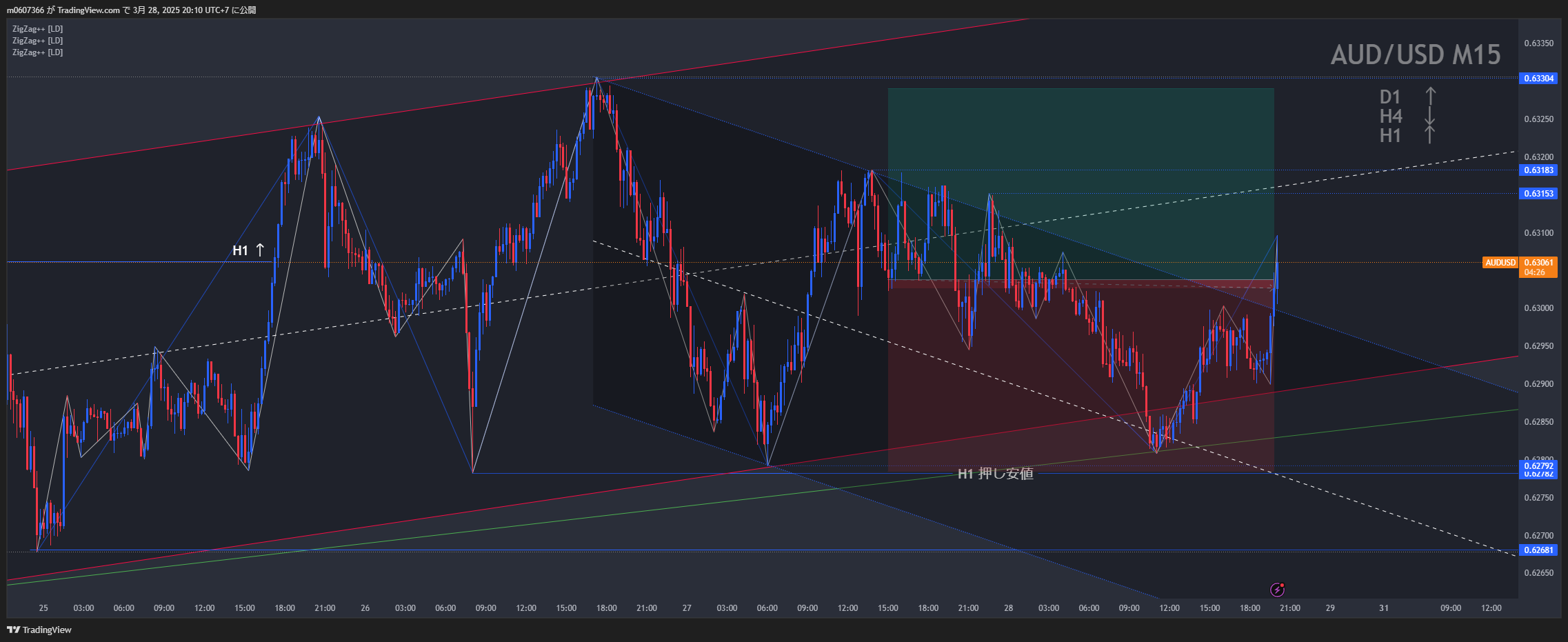Click the up arrow beside the white H1 text
The image size is (1568, 642).
(x=260, y=250)
